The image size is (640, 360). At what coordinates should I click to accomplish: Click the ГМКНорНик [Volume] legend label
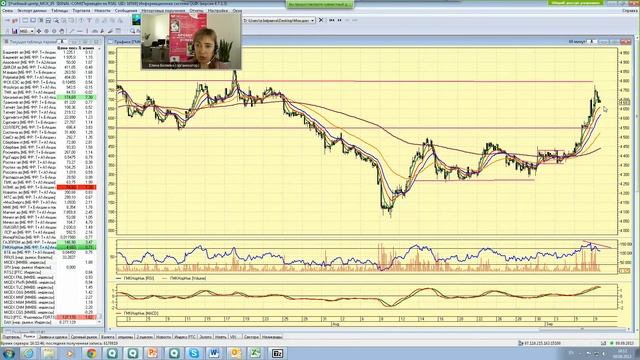point(188,278)
